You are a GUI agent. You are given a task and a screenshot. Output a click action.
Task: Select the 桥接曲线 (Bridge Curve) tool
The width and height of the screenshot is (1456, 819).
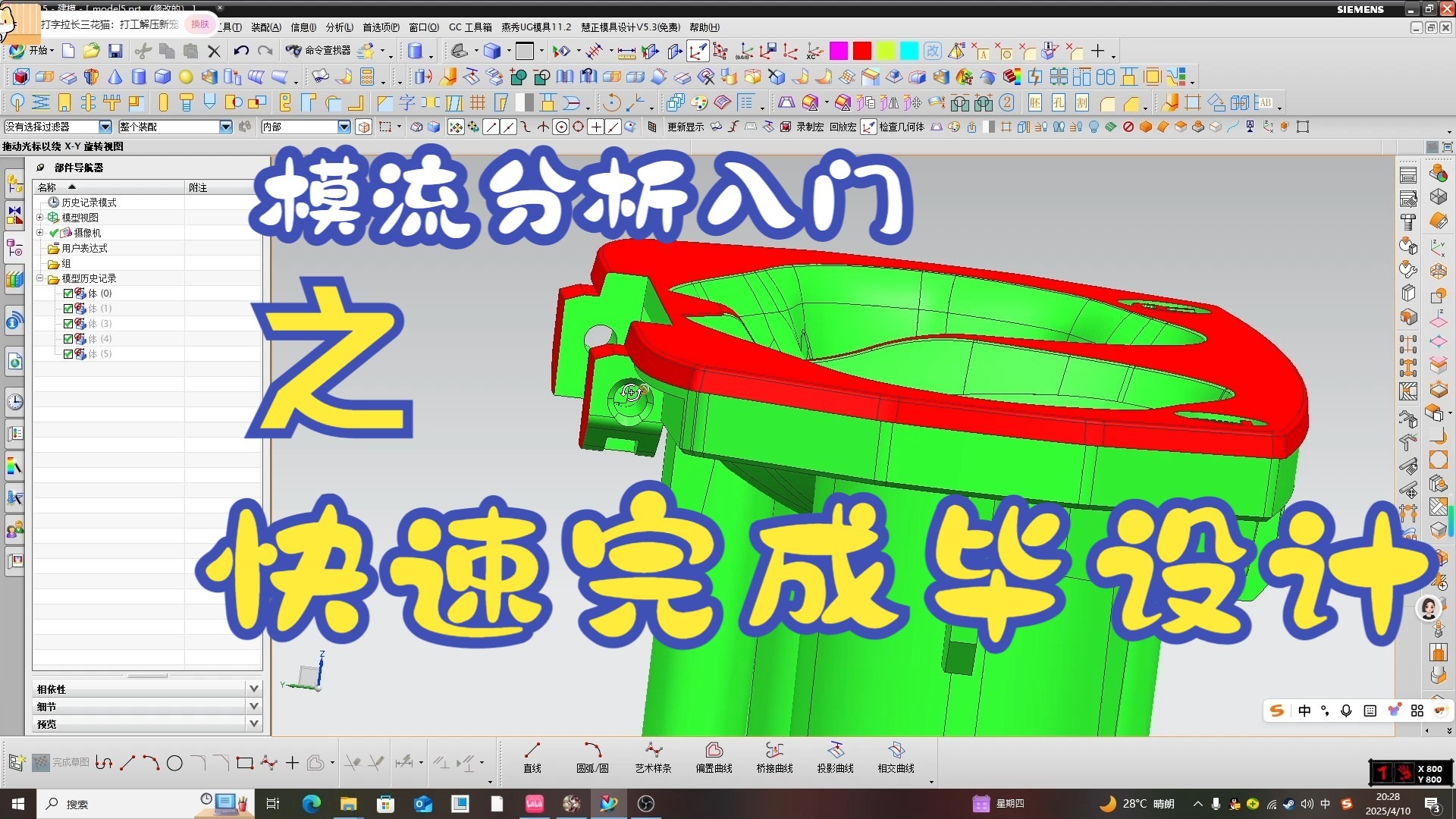(775, 758)
